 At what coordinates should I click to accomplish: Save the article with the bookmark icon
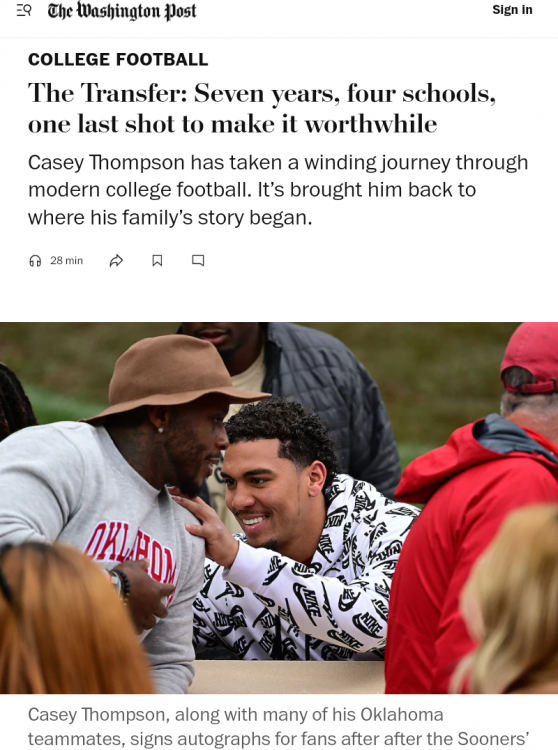click(157, 261)
